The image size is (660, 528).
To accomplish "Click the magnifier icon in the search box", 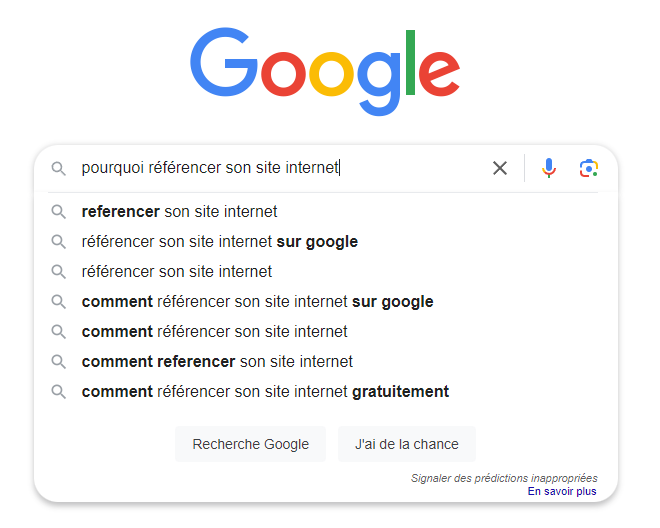I will [59, 168].
